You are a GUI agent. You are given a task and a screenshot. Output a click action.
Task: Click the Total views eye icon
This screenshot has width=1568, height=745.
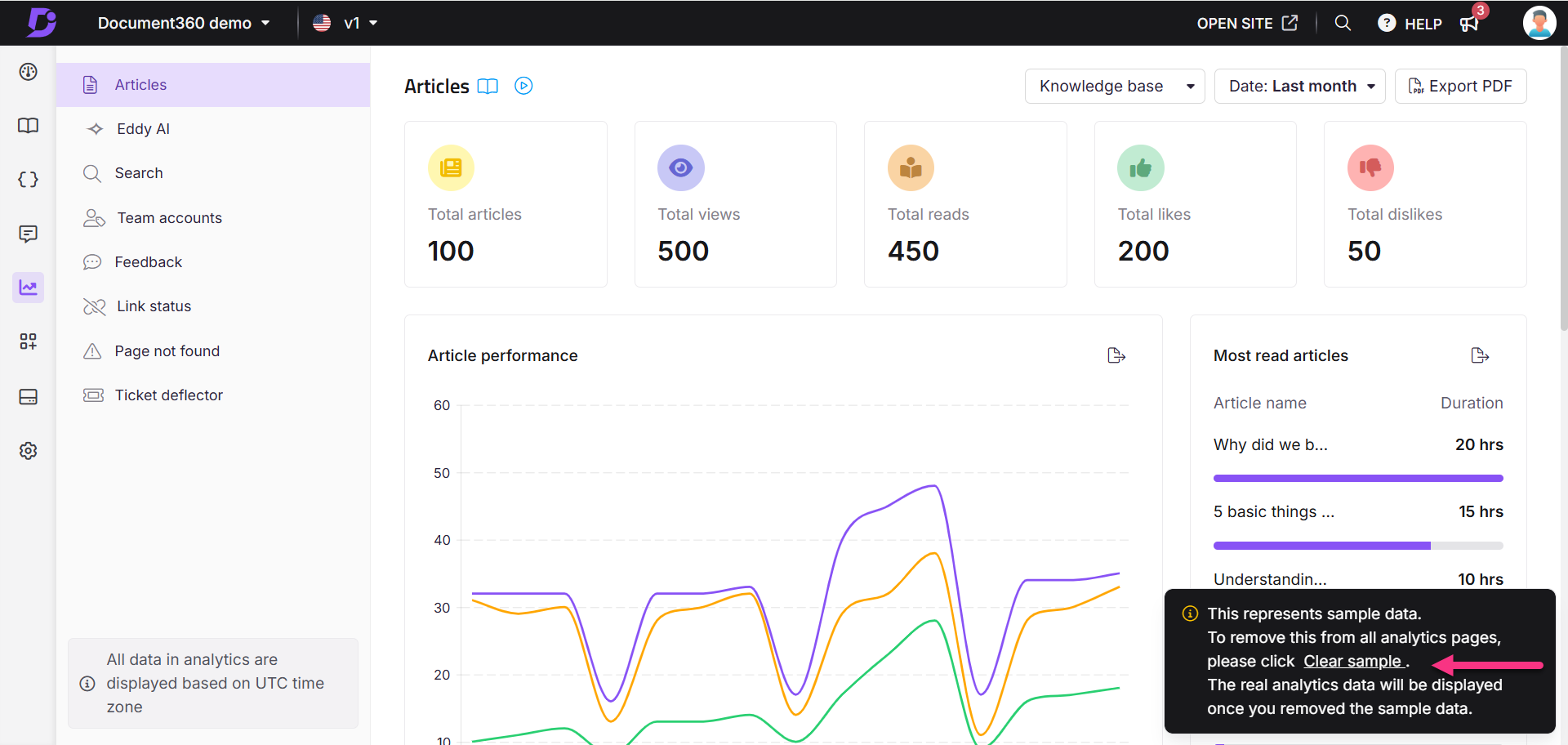coord(681,167)
